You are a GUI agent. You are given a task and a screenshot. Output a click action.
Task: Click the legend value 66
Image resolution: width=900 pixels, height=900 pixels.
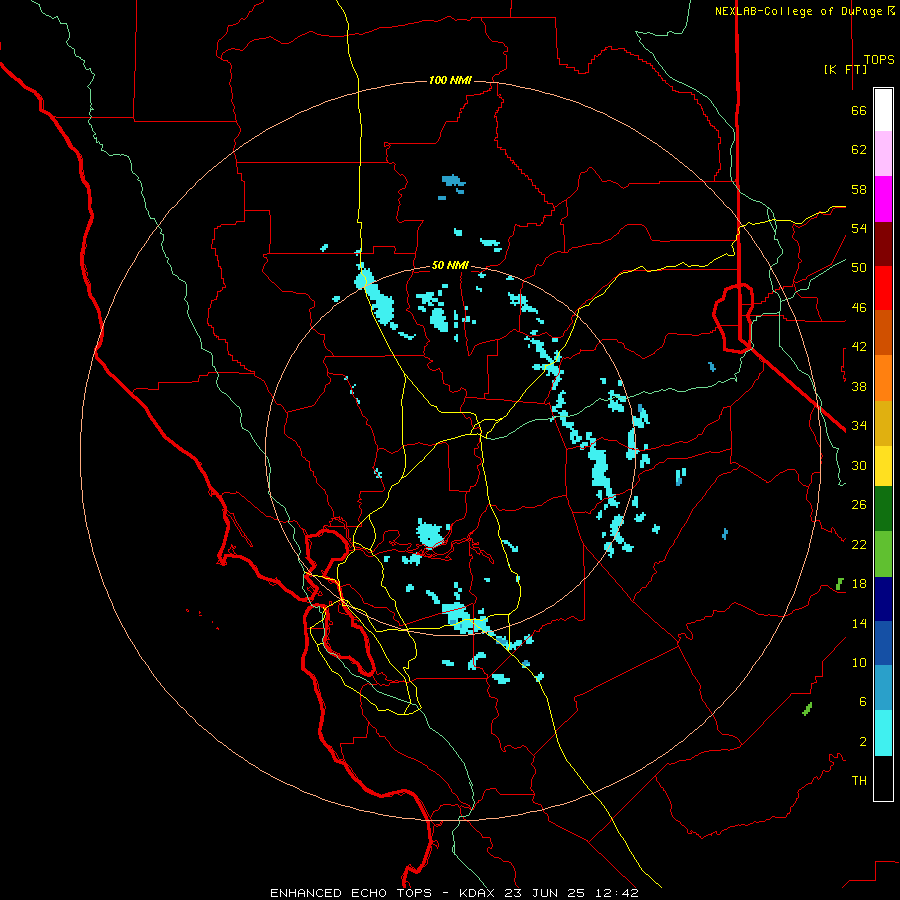tap(859, 110)
